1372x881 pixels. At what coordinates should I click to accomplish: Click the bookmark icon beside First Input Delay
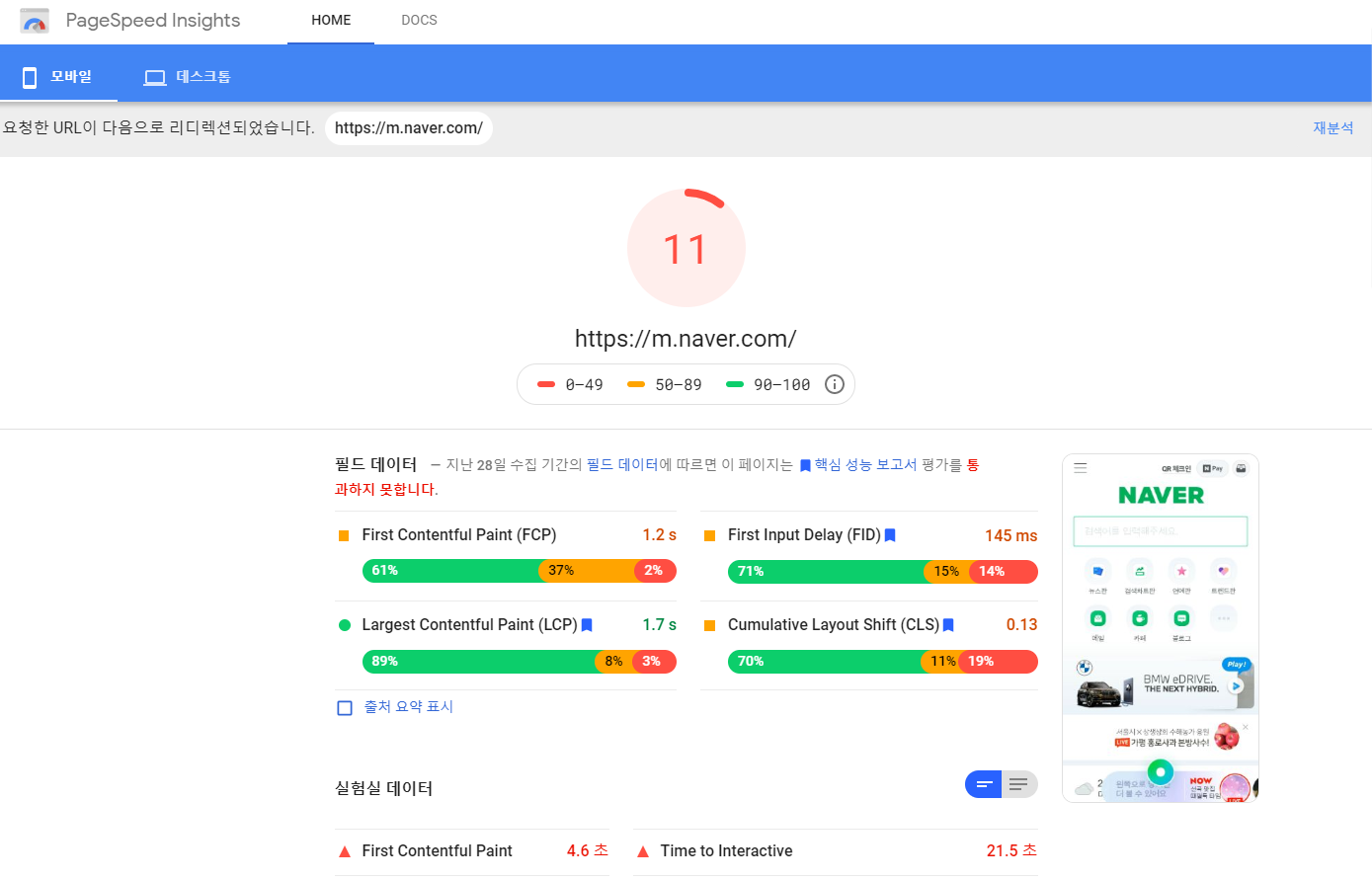pyautogui.click(x=889, y=534)
